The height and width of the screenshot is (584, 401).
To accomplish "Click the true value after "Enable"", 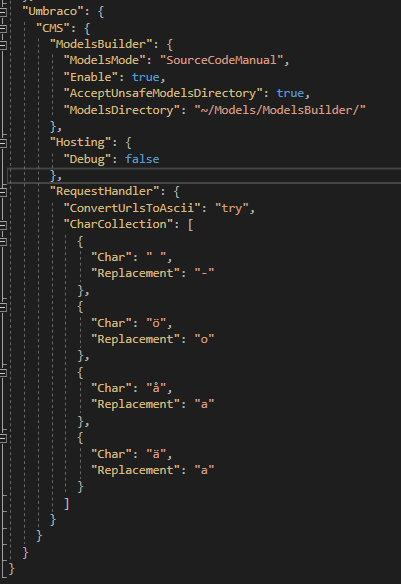I will click(146, 77).
